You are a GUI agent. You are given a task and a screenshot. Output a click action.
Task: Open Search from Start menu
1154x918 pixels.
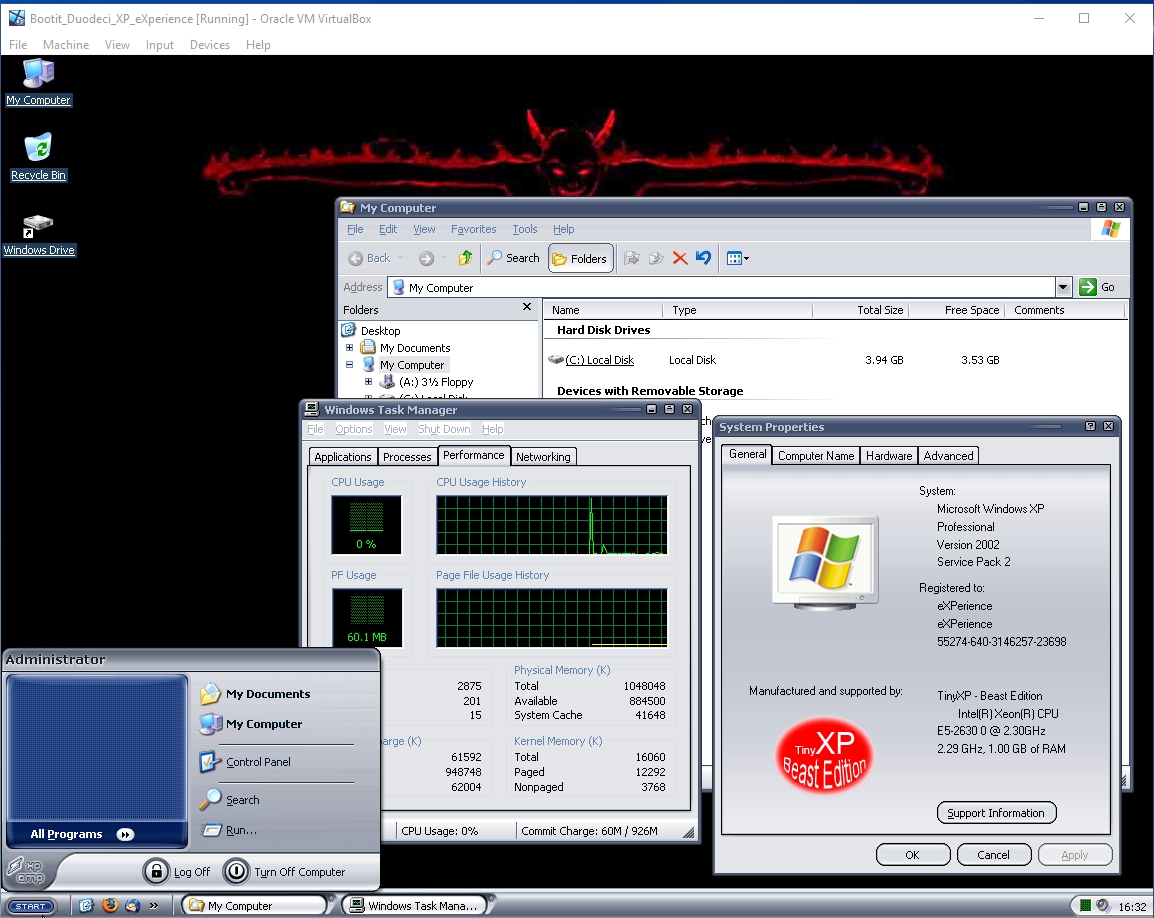tap(229, 799)
